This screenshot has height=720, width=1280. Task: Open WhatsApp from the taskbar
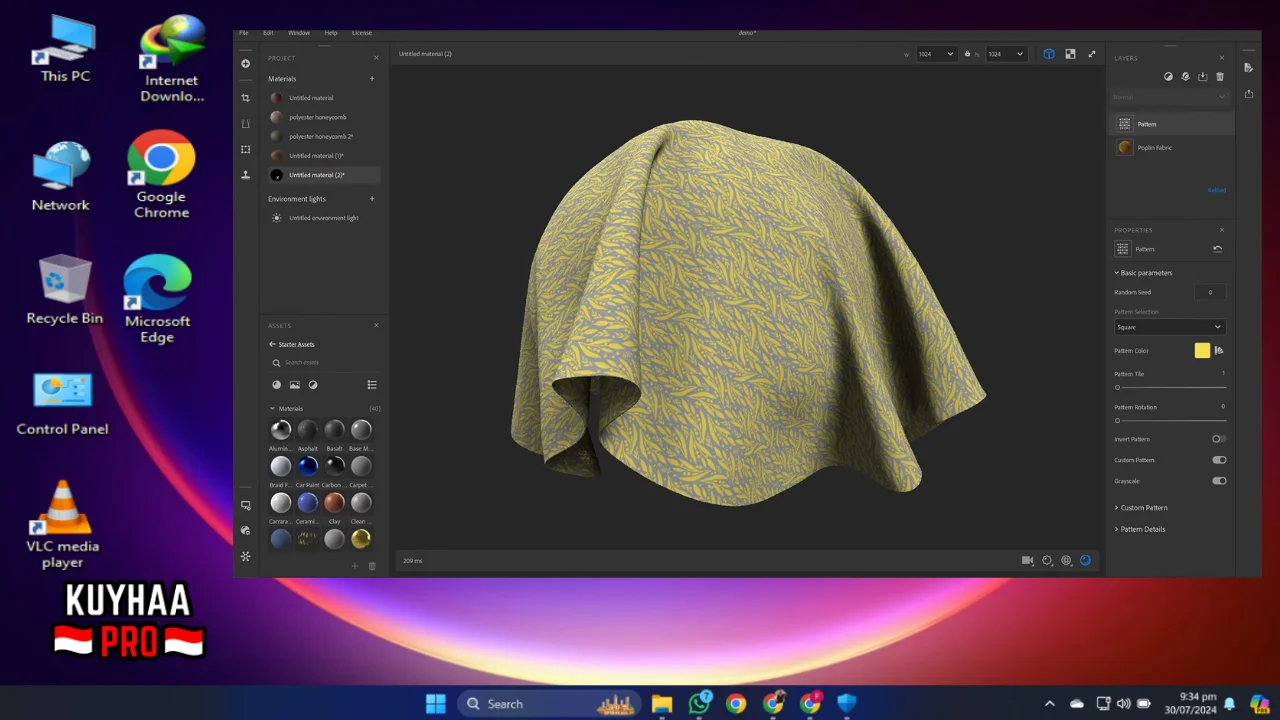point(700,703)
